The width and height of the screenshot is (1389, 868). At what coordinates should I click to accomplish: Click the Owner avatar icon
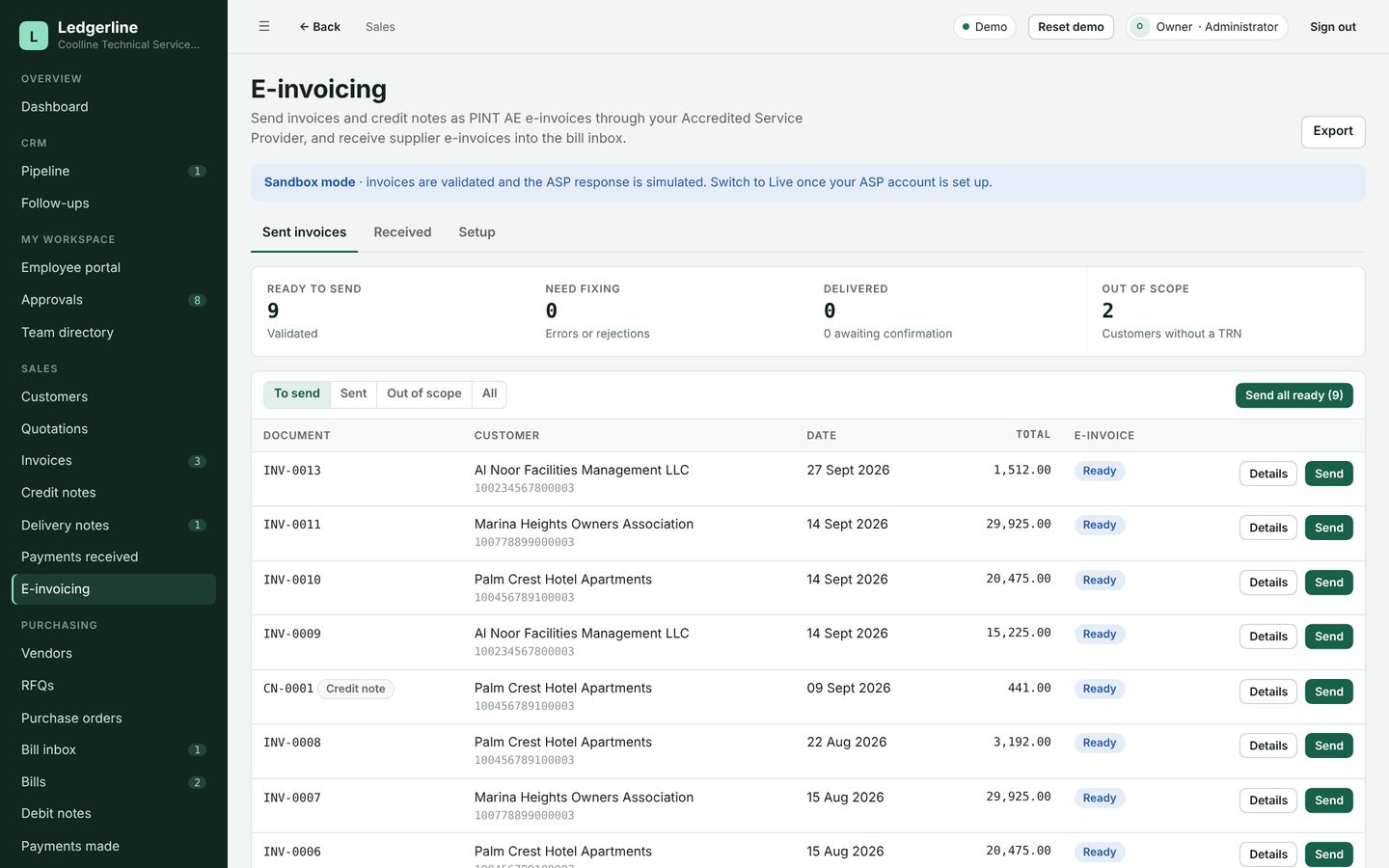click(1139, 27)
